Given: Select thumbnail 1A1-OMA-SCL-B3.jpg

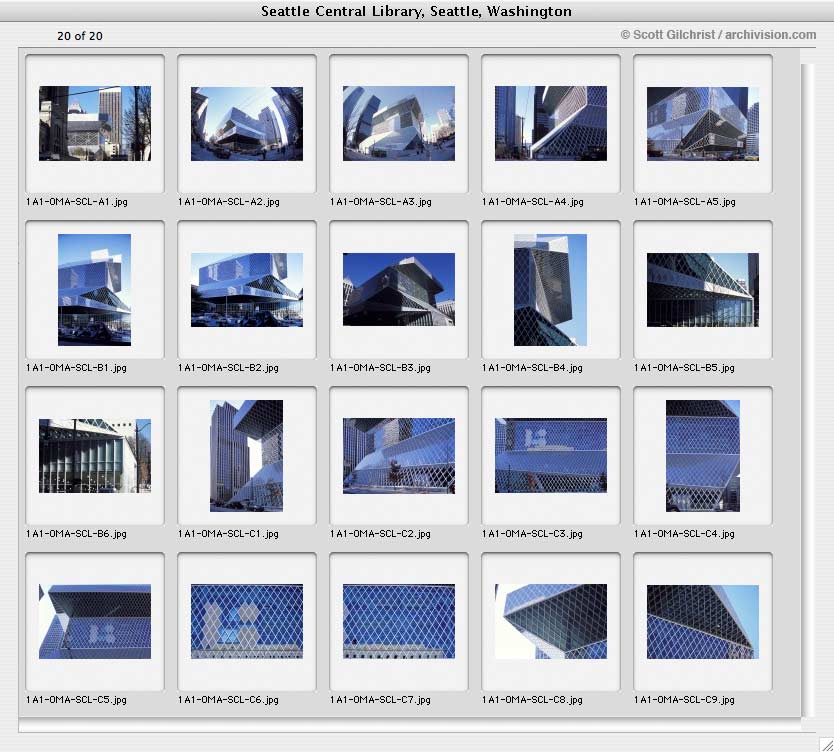Looking at the screenshot, I should [399, 289].
